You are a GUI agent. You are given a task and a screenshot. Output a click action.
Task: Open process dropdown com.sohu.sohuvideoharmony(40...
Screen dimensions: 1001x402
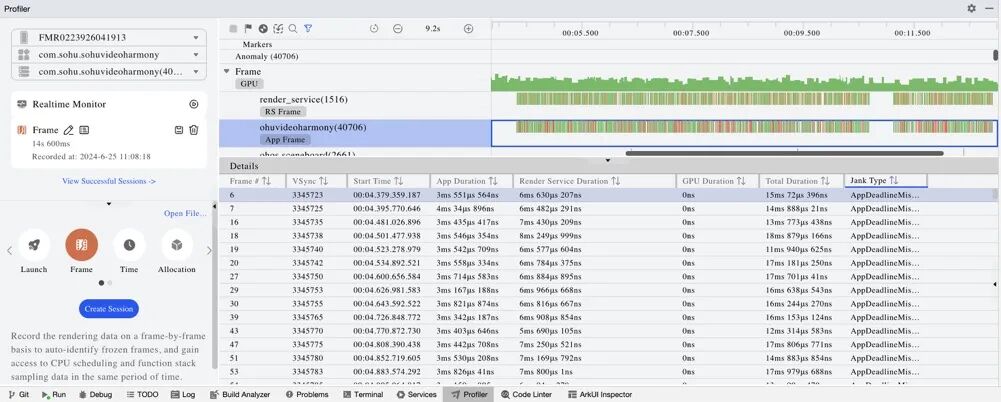[x=109, y=71]
